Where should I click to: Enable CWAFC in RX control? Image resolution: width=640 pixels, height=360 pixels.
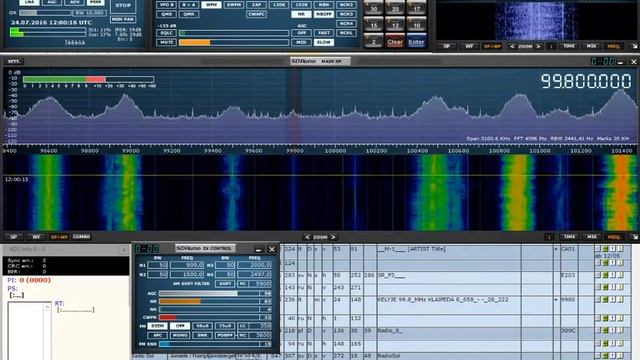coord(256,14)
